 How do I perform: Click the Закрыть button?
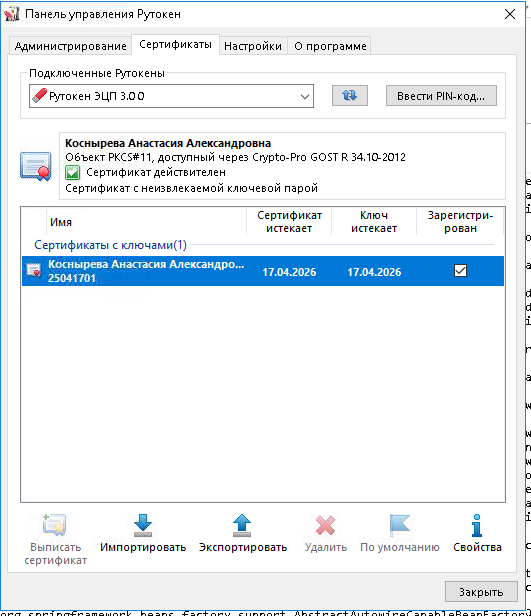tap(481, 592)
